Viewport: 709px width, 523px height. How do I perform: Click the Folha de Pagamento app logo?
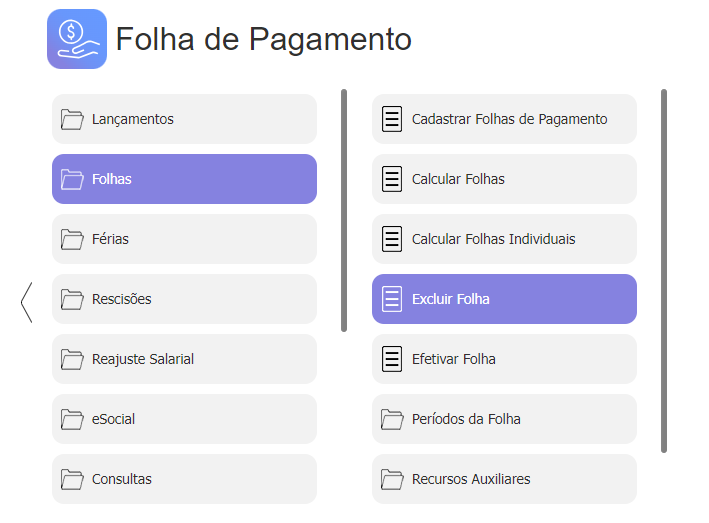click(77, 39)
